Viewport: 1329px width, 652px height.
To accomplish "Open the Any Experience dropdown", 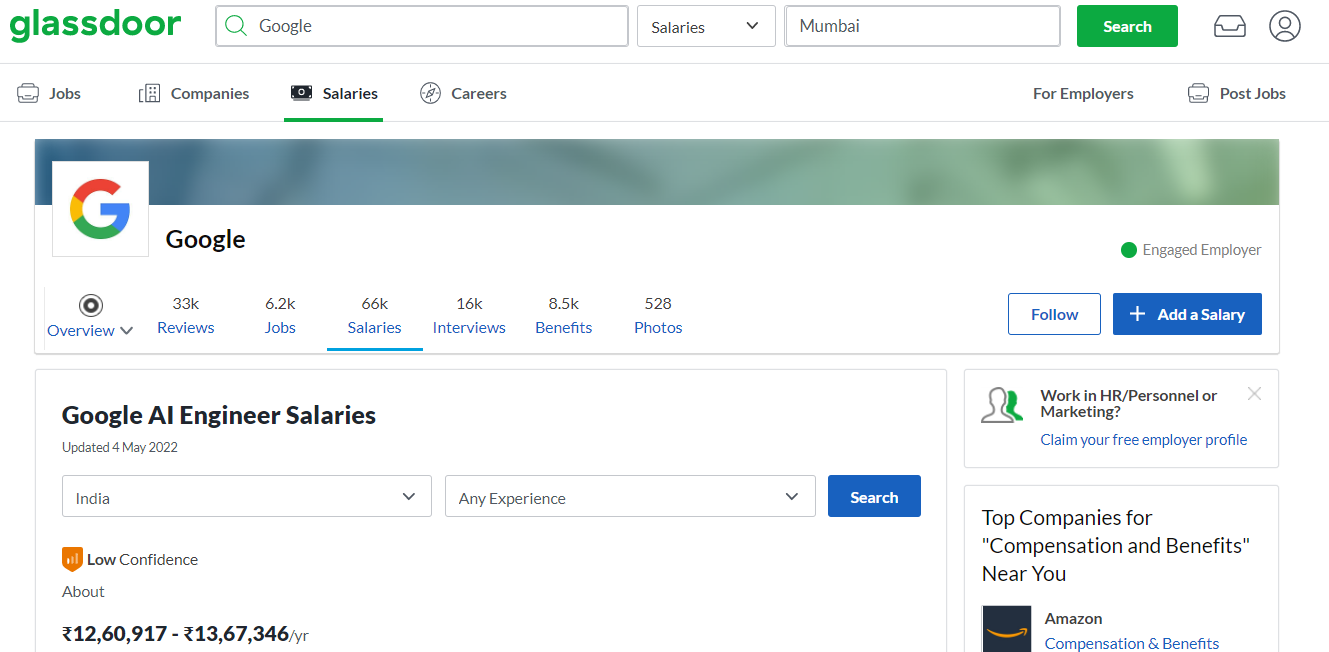I will [630, 497].
